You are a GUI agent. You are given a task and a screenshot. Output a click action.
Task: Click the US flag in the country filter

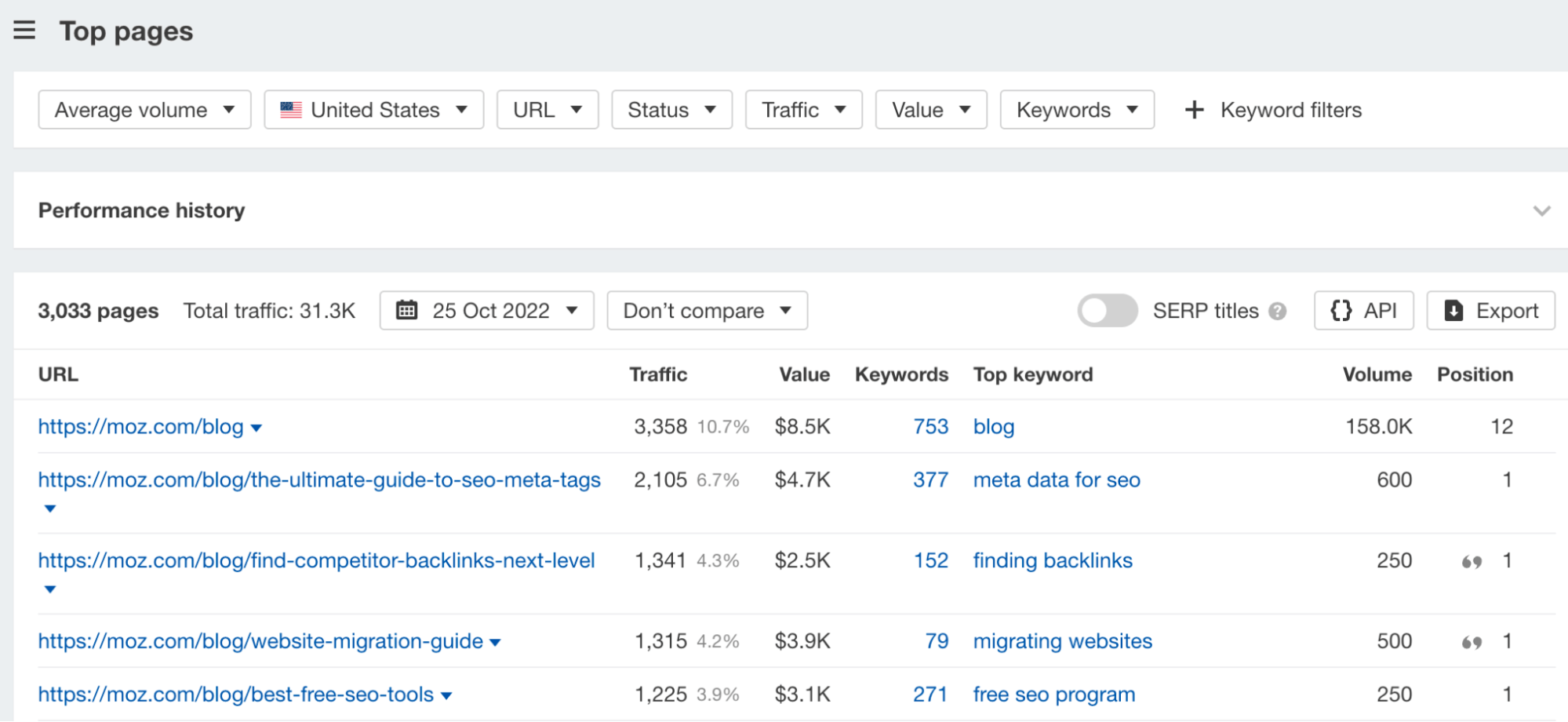click(x=290, y=110)
